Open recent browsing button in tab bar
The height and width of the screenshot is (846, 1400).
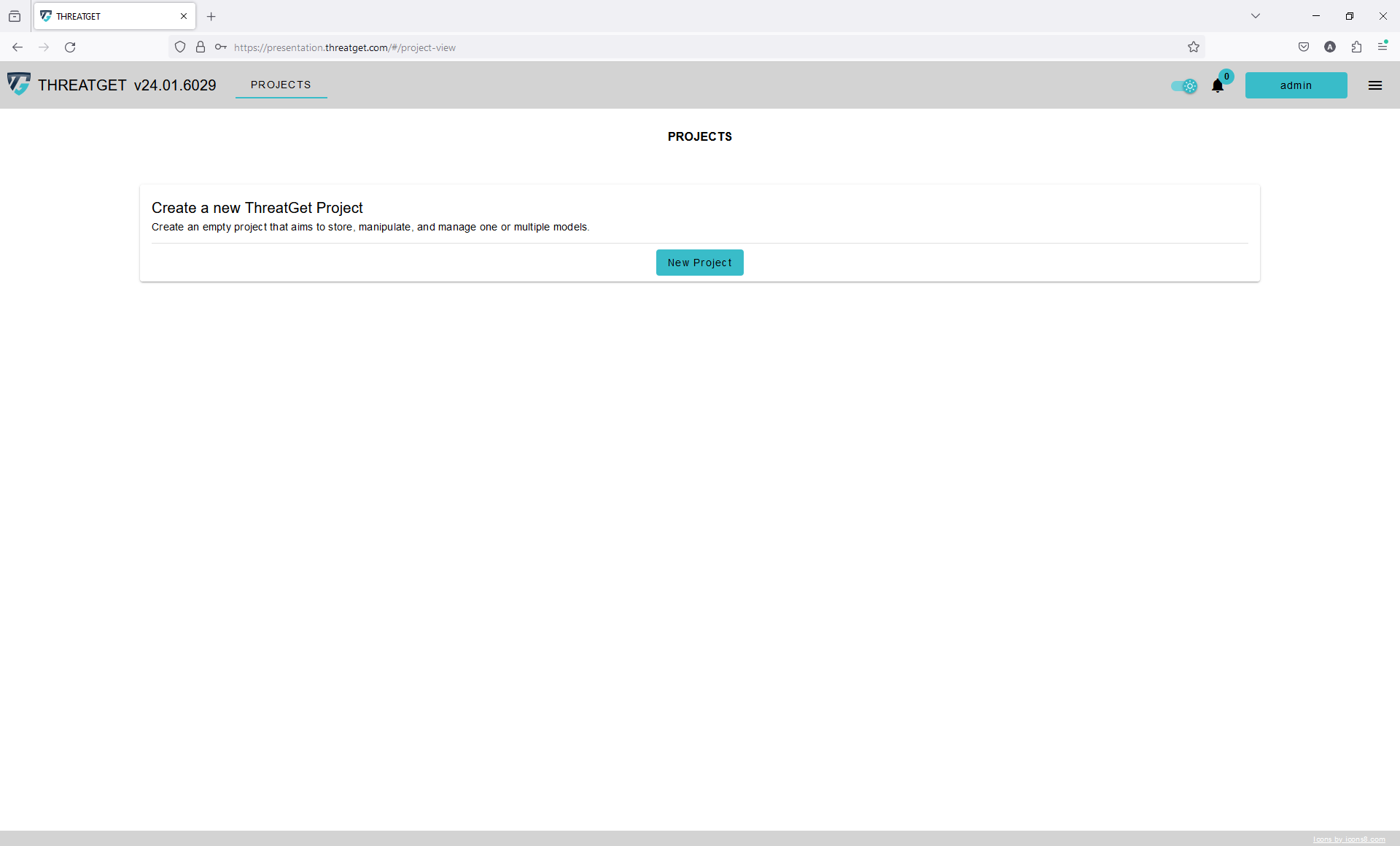coord(15,16)
